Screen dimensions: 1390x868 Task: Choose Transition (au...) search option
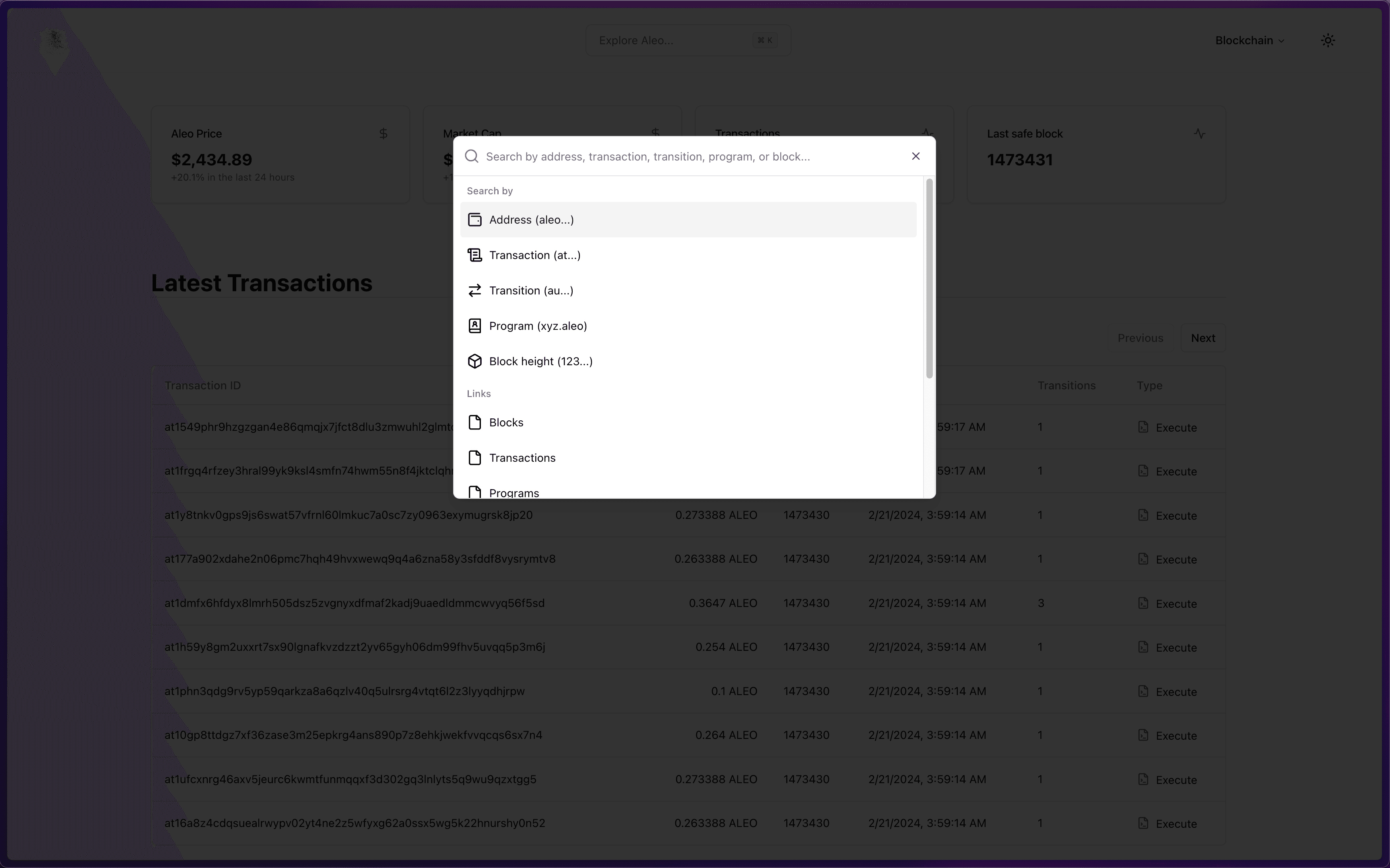click(x=688, y=290)
